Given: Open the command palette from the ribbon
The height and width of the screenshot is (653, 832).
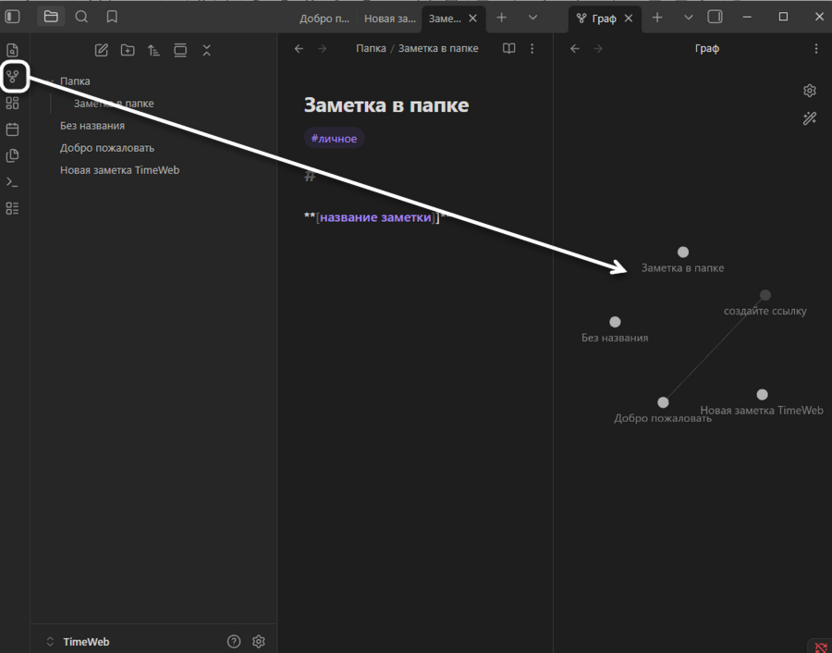Looking at the screenshot, I should 13,182.
